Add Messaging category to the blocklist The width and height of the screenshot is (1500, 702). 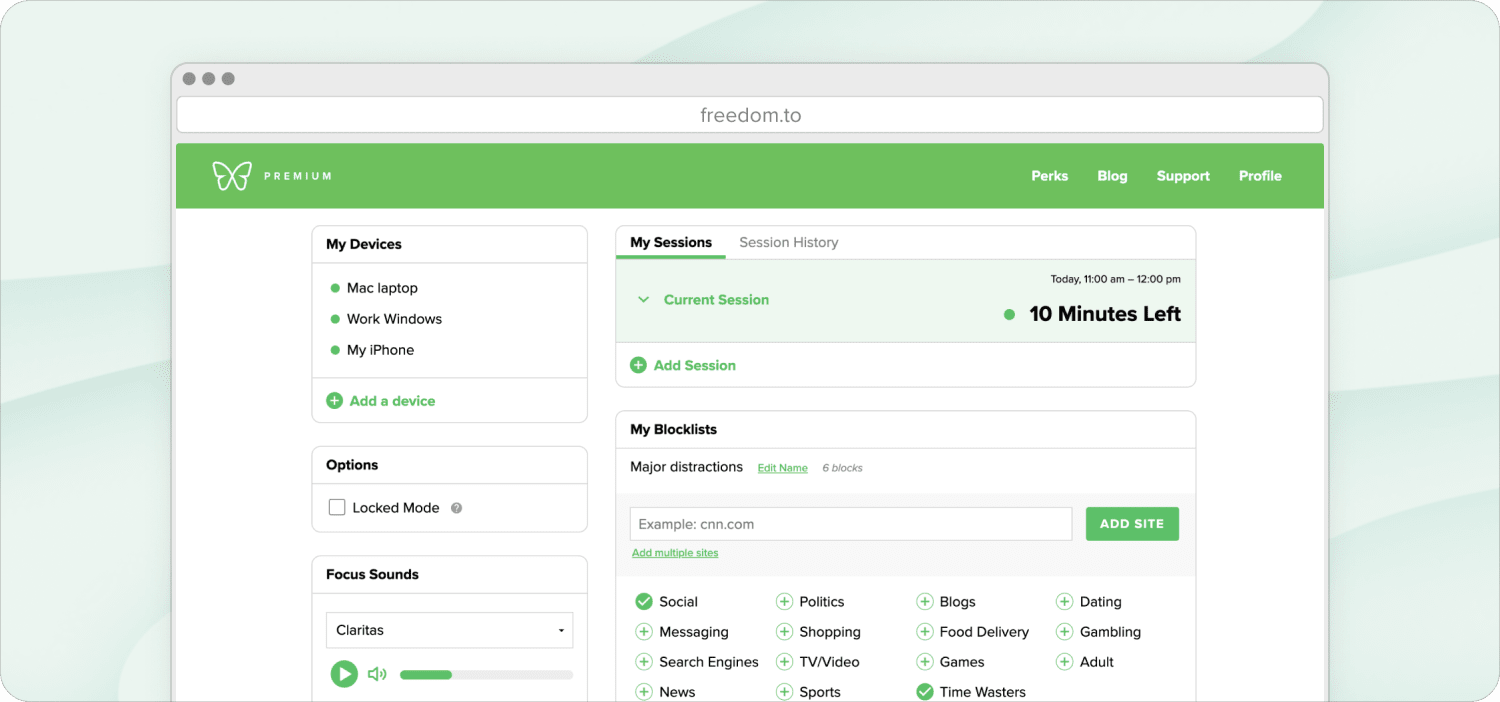pos(644,632)
